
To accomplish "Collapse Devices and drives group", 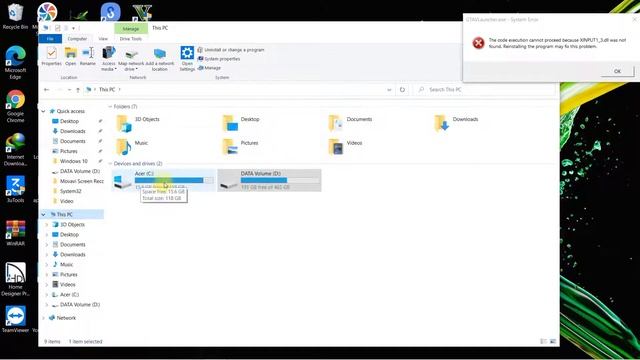I will tap(110, 163).
